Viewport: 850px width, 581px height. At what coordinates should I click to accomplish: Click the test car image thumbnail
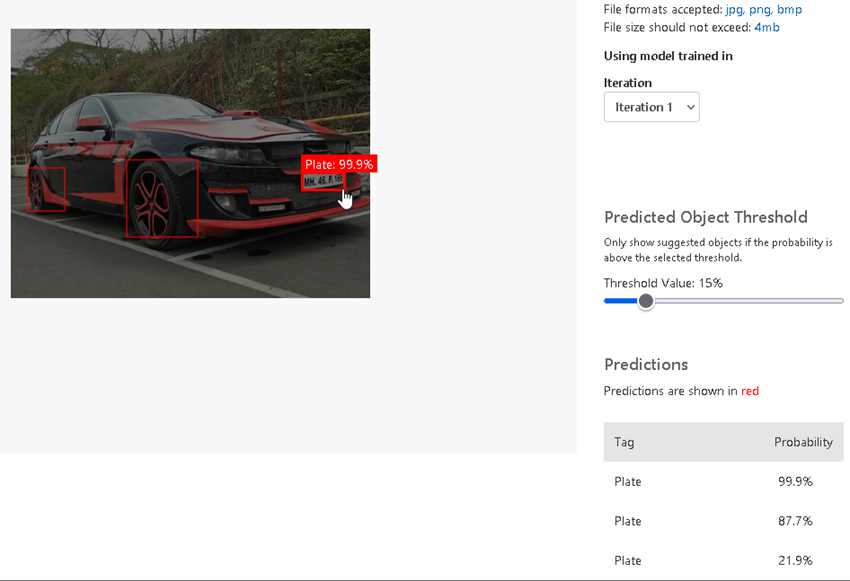tap(190, 163)
